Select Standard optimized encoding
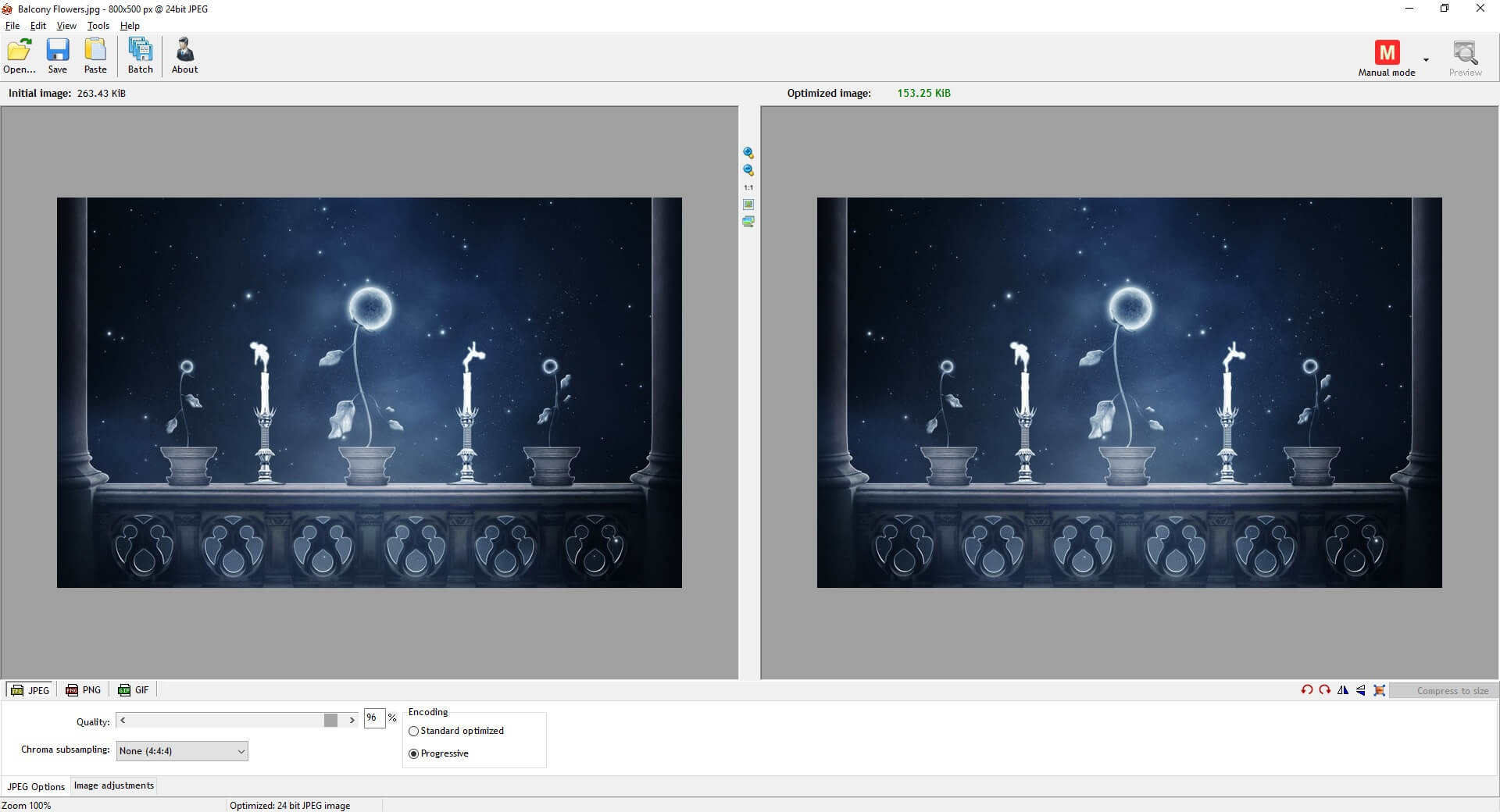Viewport: 1500px width, 812px height. [x=457, y=731]
